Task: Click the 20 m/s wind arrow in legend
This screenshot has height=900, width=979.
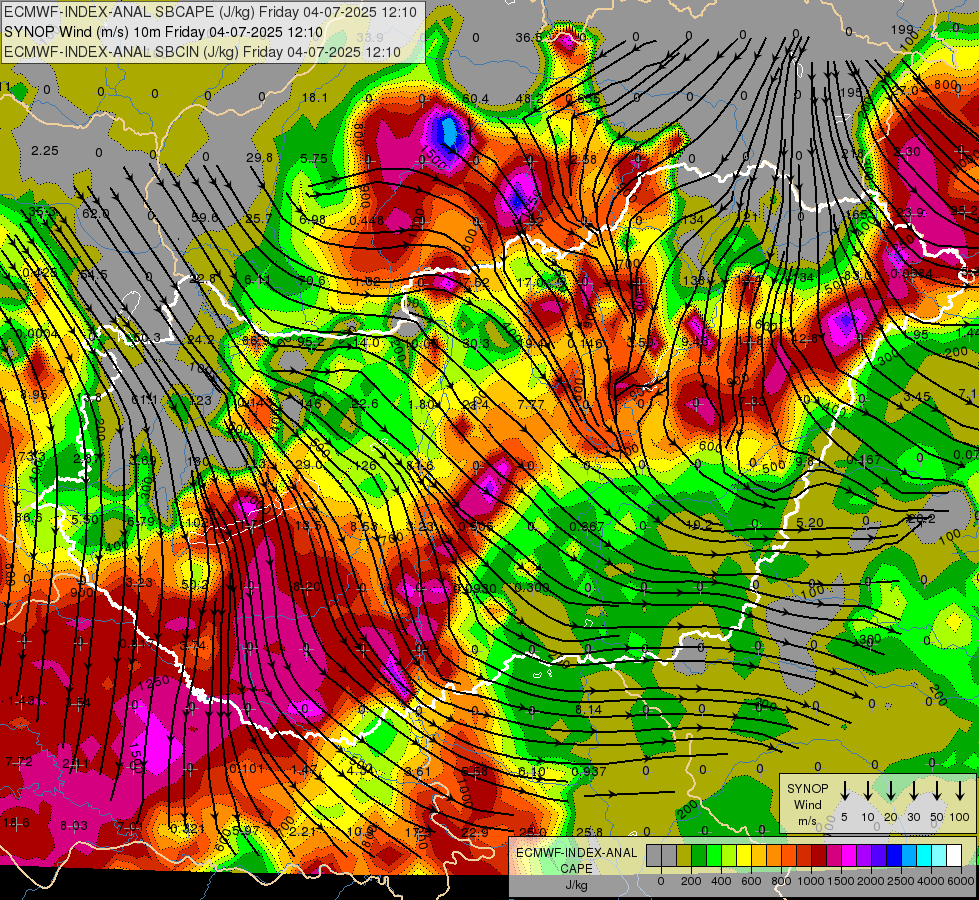Action: [x=890, y=790]
